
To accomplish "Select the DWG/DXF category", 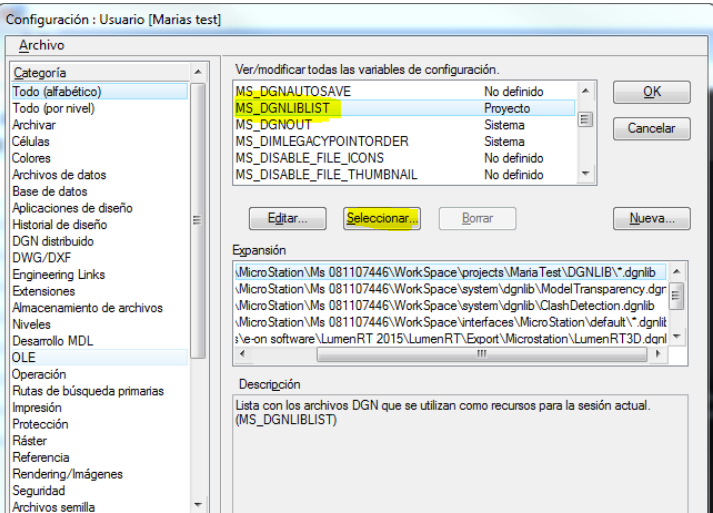I will [42, 258].
